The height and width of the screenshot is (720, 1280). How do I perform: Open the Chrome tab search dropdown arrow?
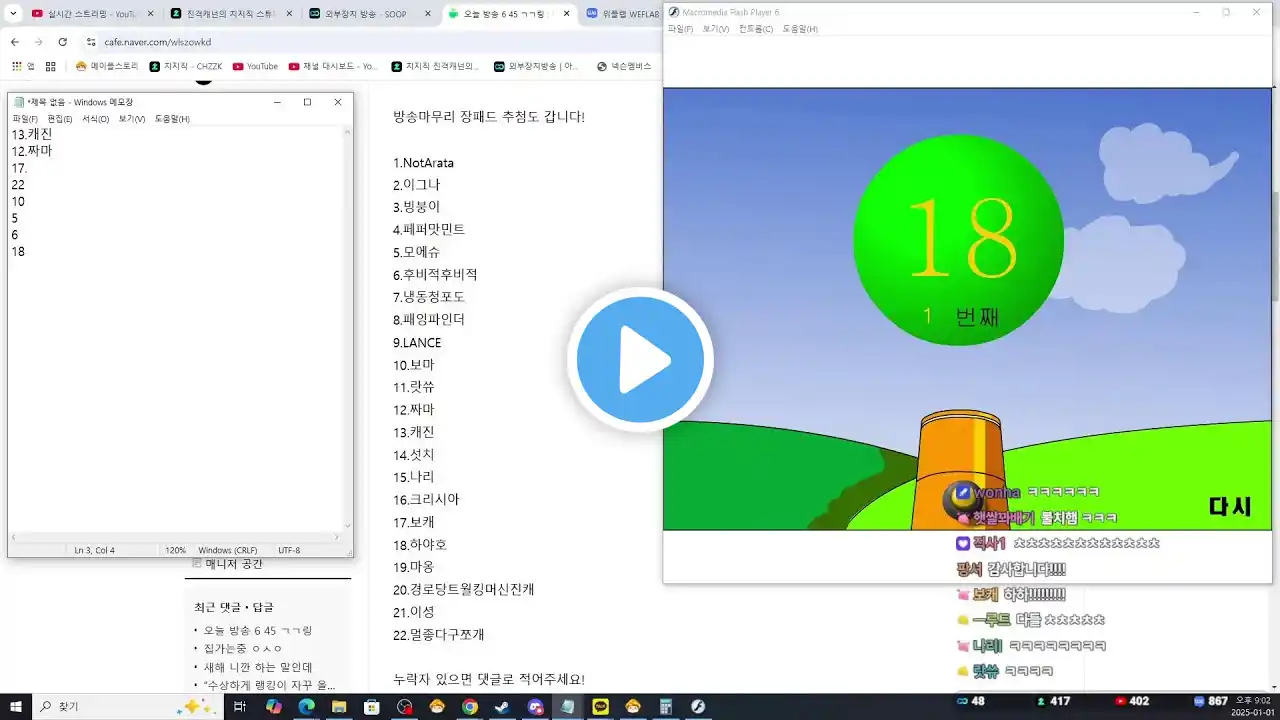[14, 14]
